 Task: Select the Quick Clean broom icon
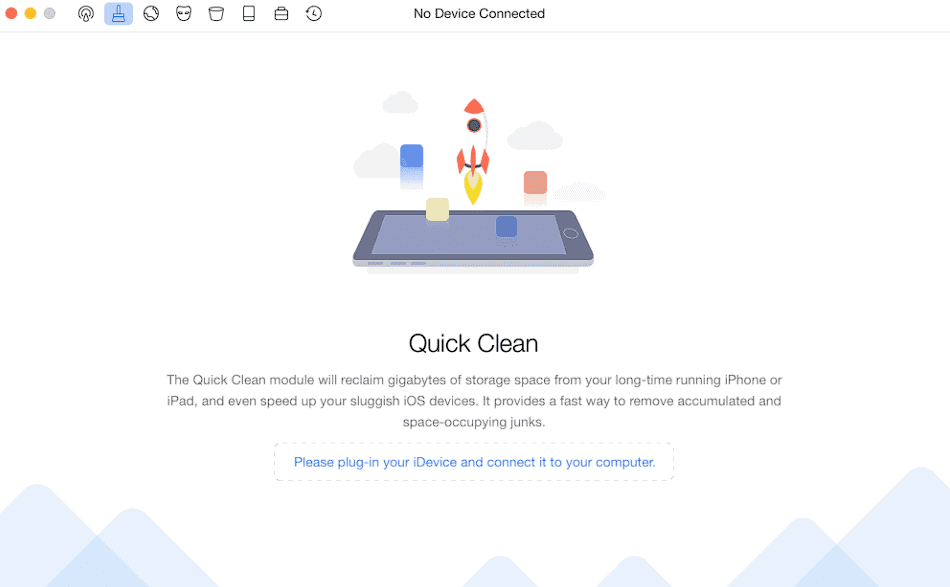point(118,13)
